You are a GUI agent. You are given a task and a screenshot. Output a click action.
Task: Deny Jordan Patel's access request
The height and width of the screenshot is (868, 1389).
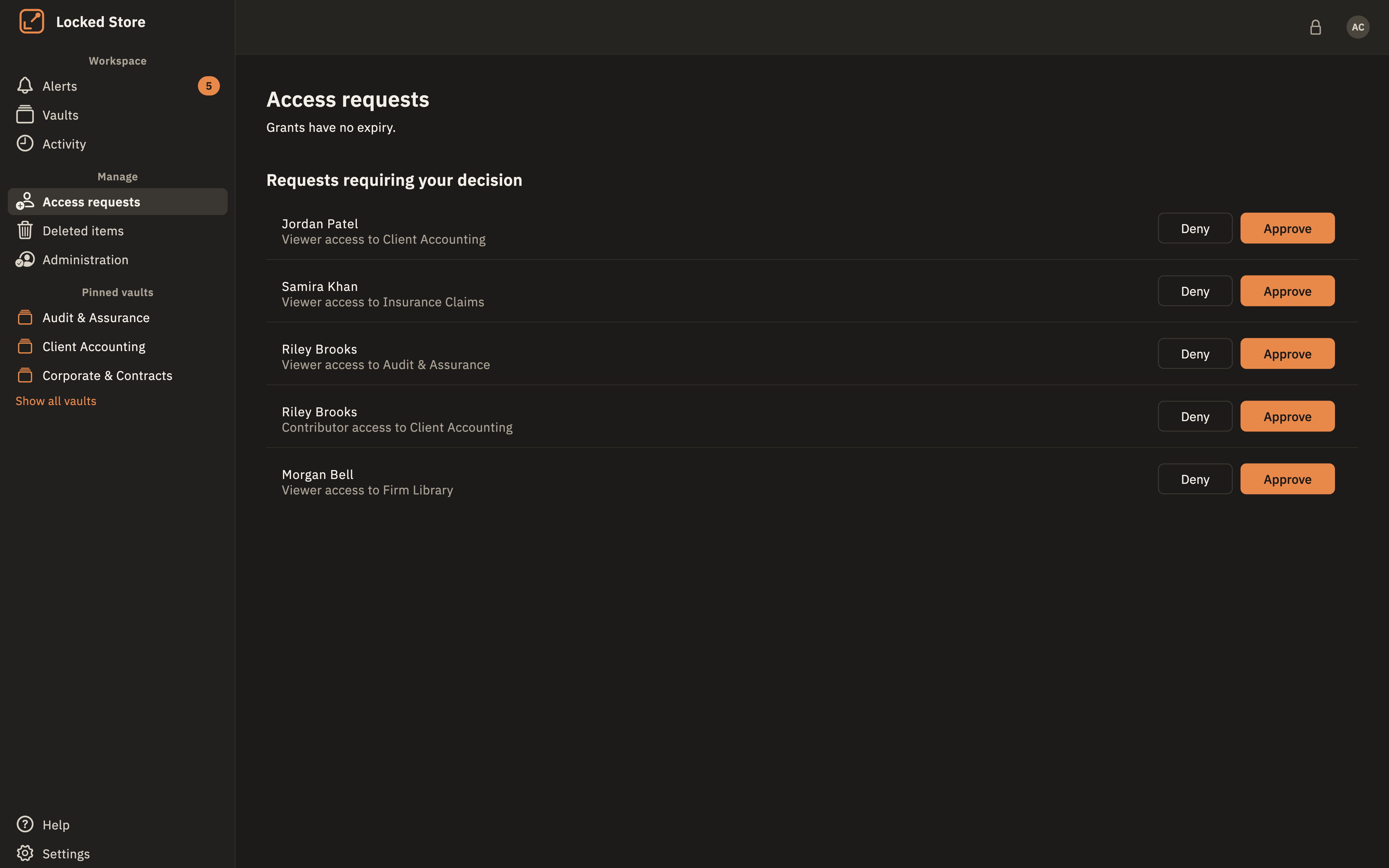pyautogui.click(x=1195, y=229)
